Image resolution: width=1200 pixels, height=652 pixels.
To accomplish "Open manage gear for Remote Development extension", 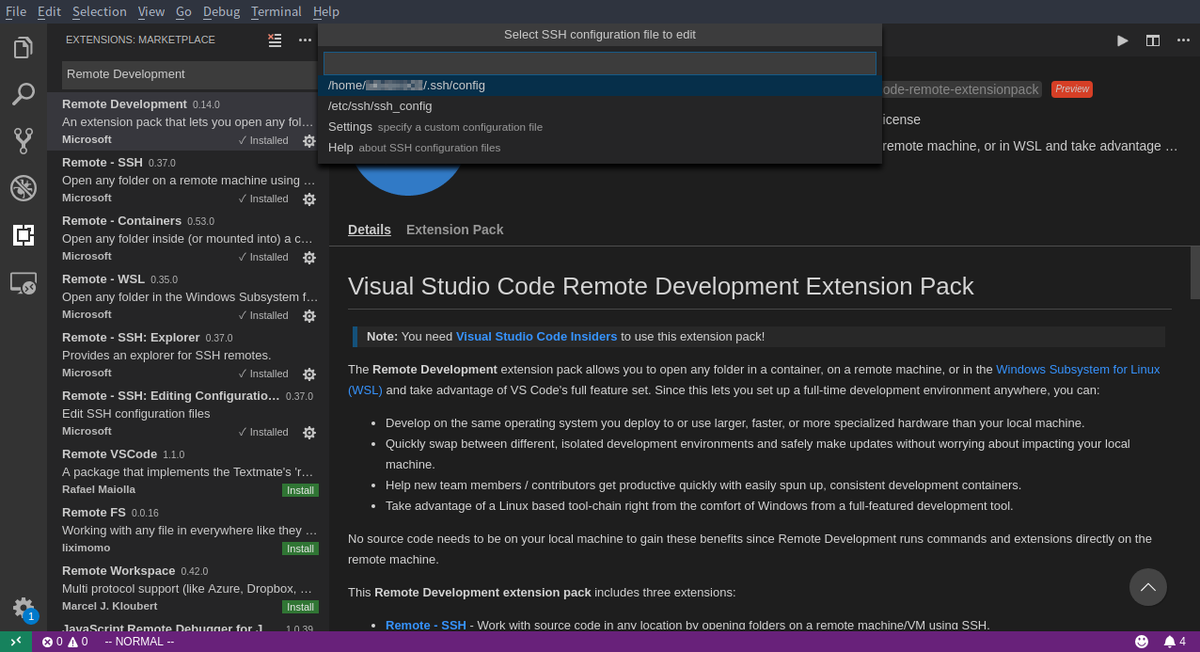I will [309, 140].
